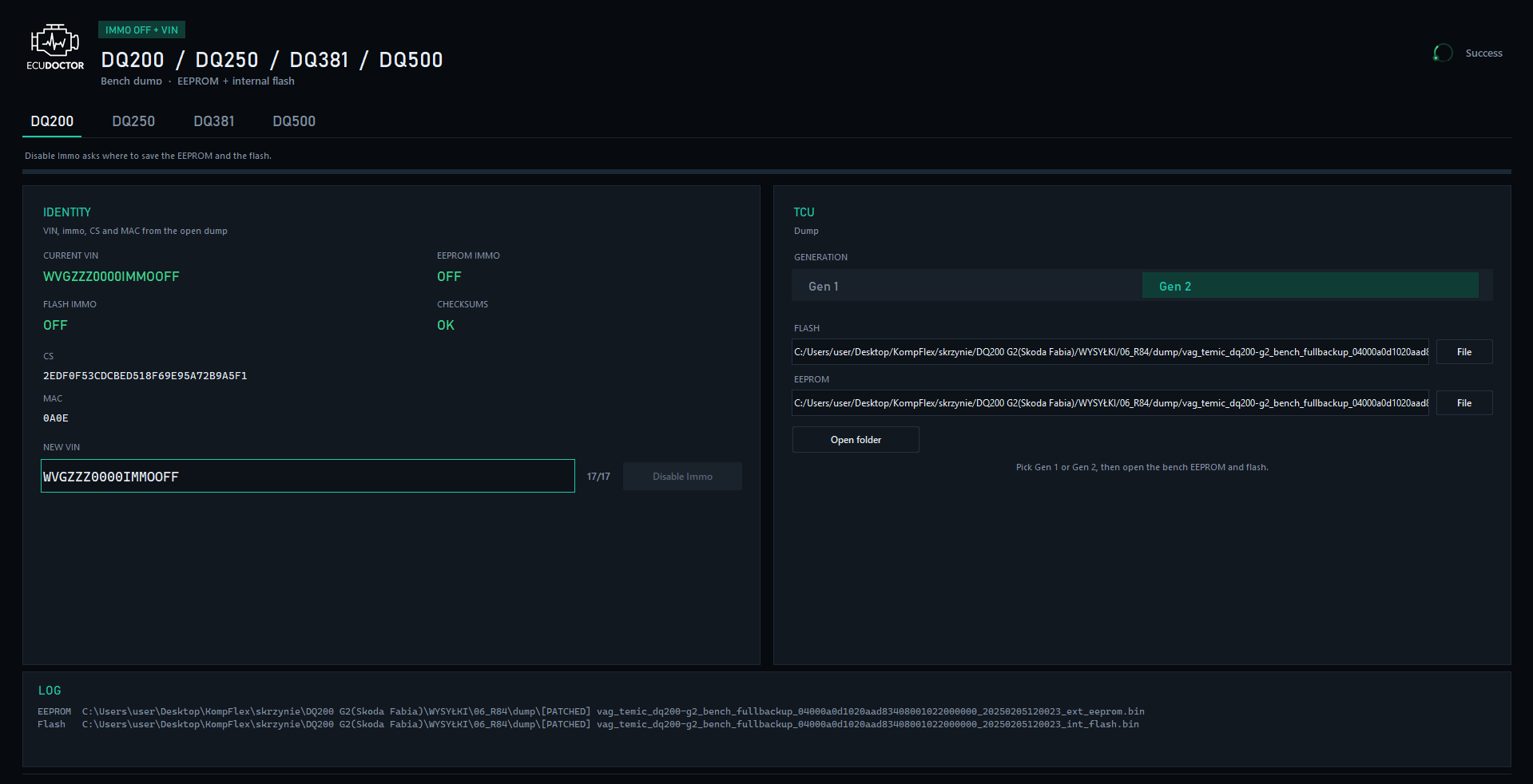Select Gen 1 generation option
This screenshot has height=784, width=1533.
[967, 286]
